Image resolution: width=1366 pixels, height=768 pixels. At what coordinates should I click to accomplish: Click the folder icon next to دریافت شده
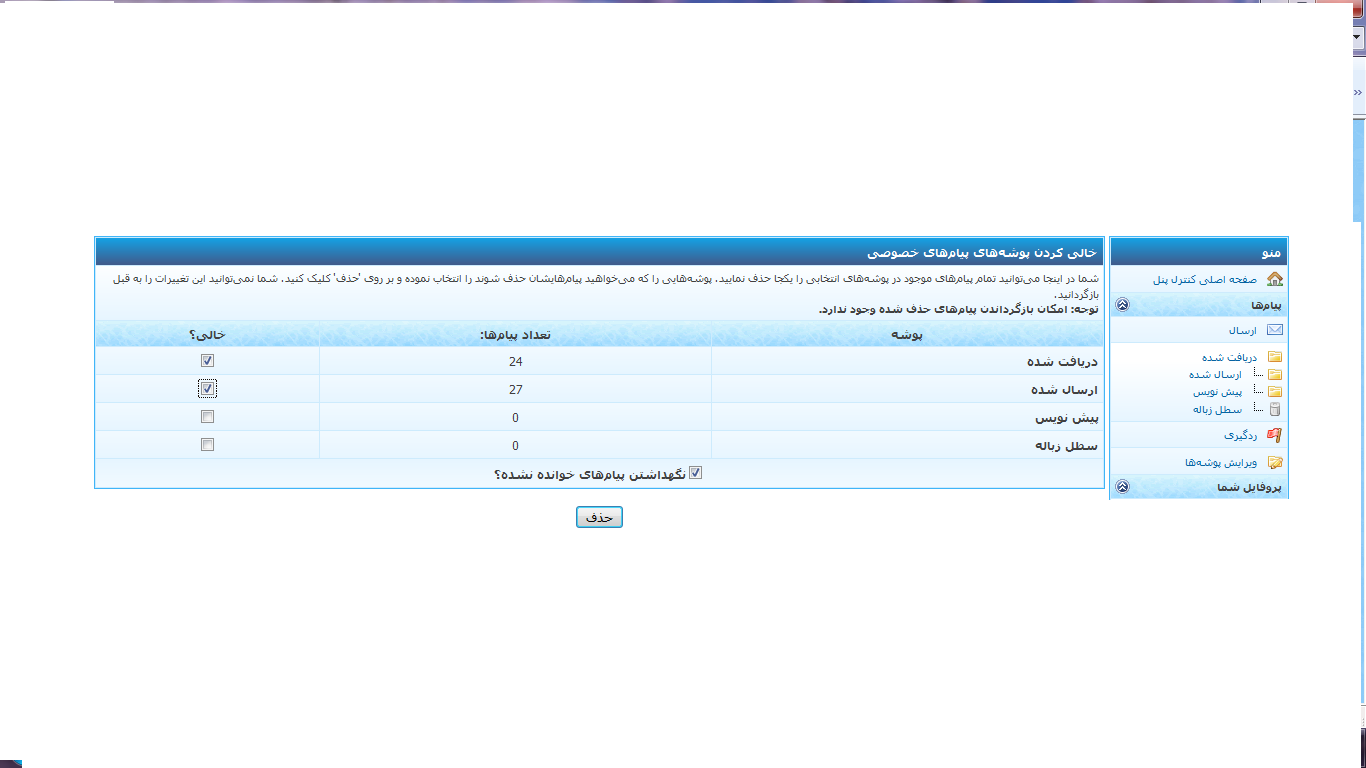pos(1274,357)
